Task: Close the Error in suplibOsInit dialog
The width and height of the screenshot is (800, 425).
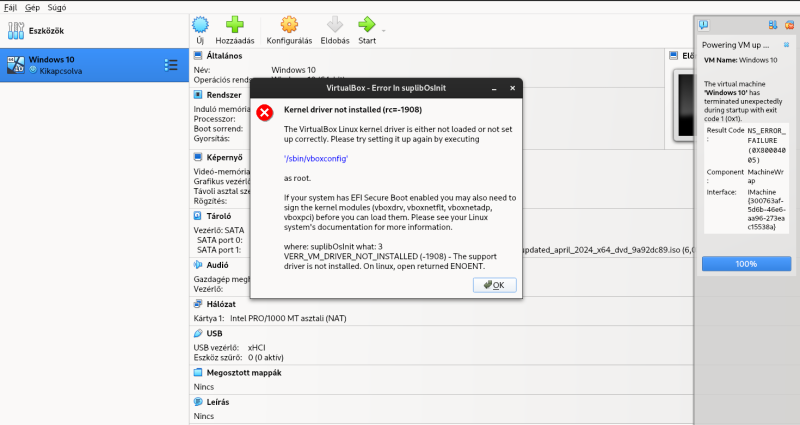Action: (x=512, y=88)
